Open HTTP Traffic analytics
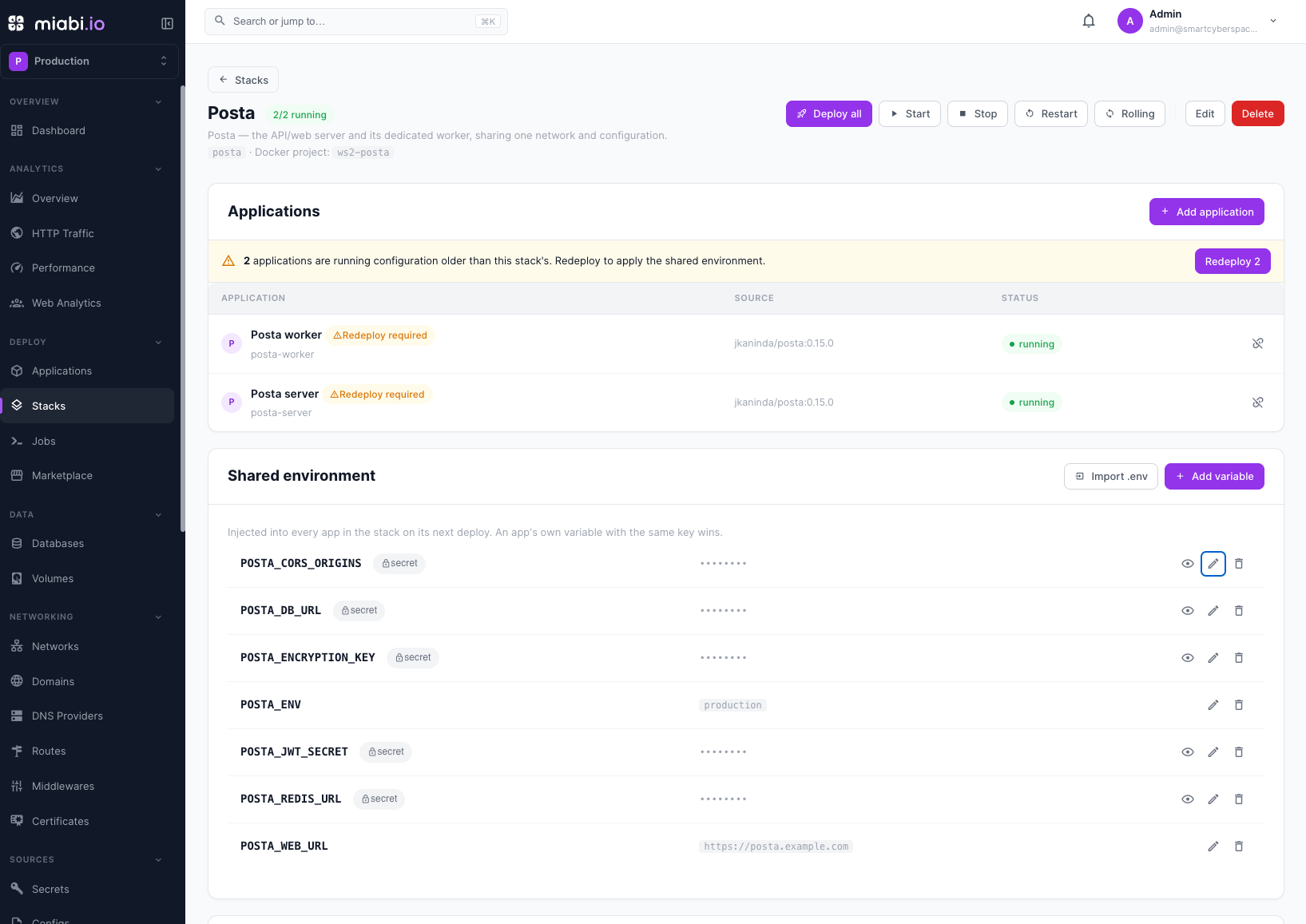Image resolution: width=1306 pixels, height=924 pixels. [87, 234]
